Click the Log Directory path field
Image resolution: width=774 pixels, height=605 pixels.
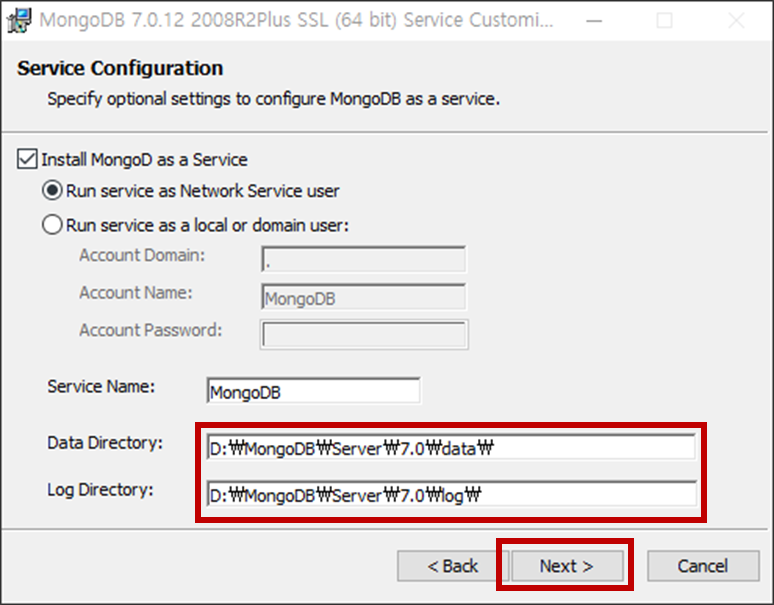[451, 494]
